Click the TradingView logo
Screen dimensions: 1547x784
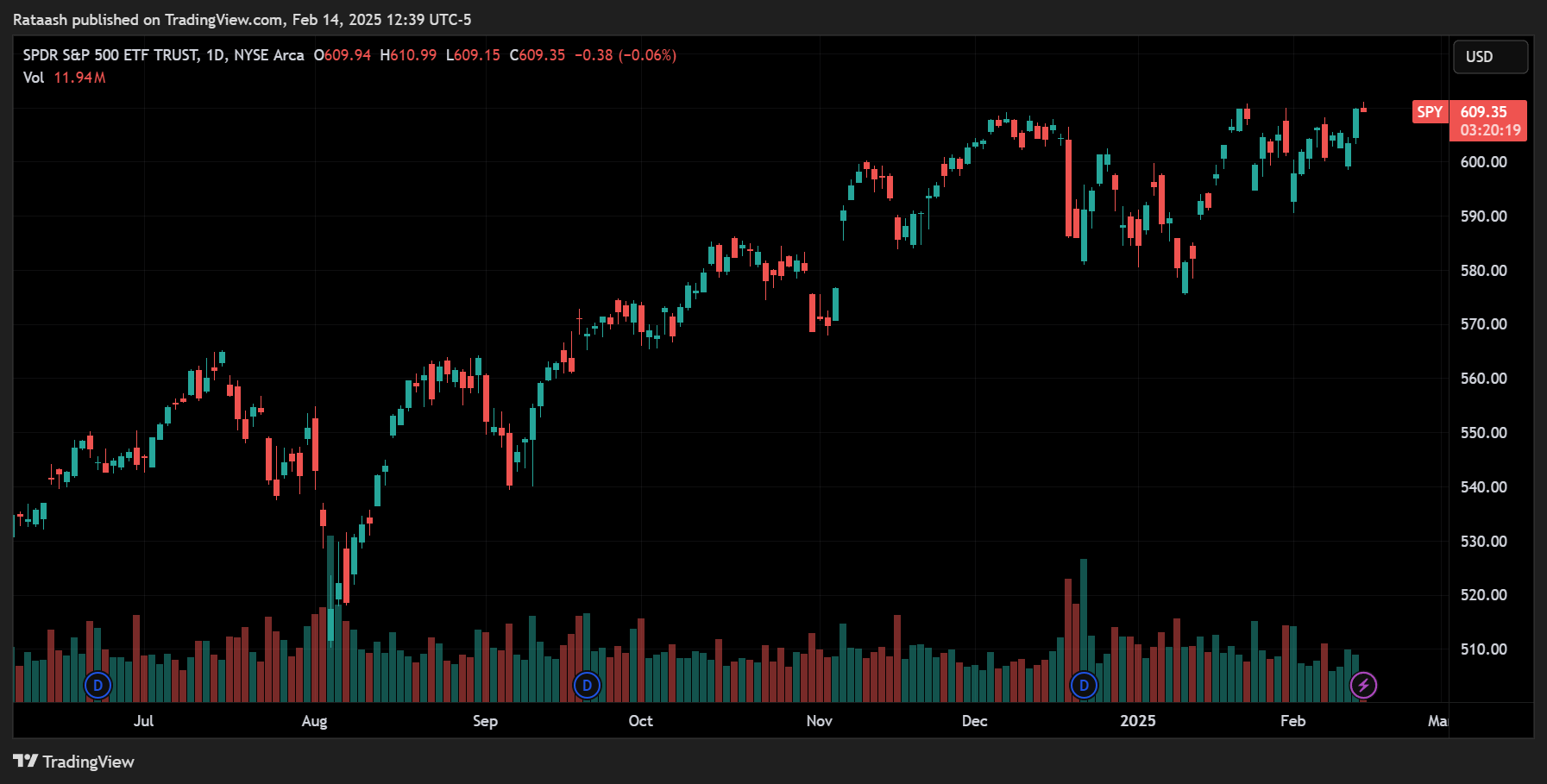point(73,762)
